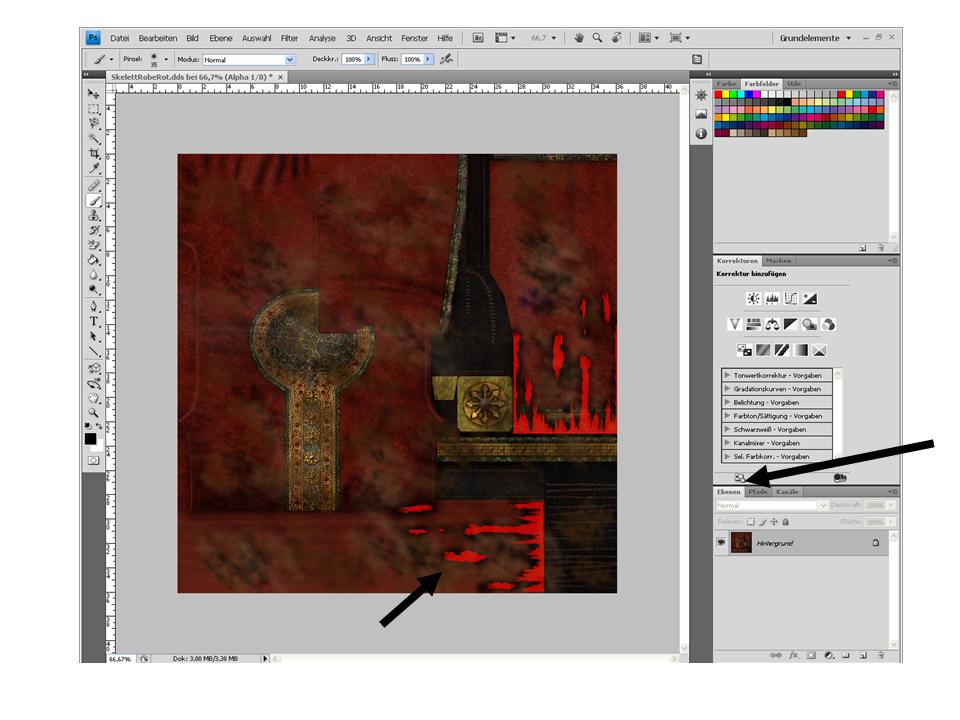Image resolution: width=960 pixels, height=720 pixels.
Task: Expand Farbton/Sättigung - Vorgaben
Action: coord(727,415)
